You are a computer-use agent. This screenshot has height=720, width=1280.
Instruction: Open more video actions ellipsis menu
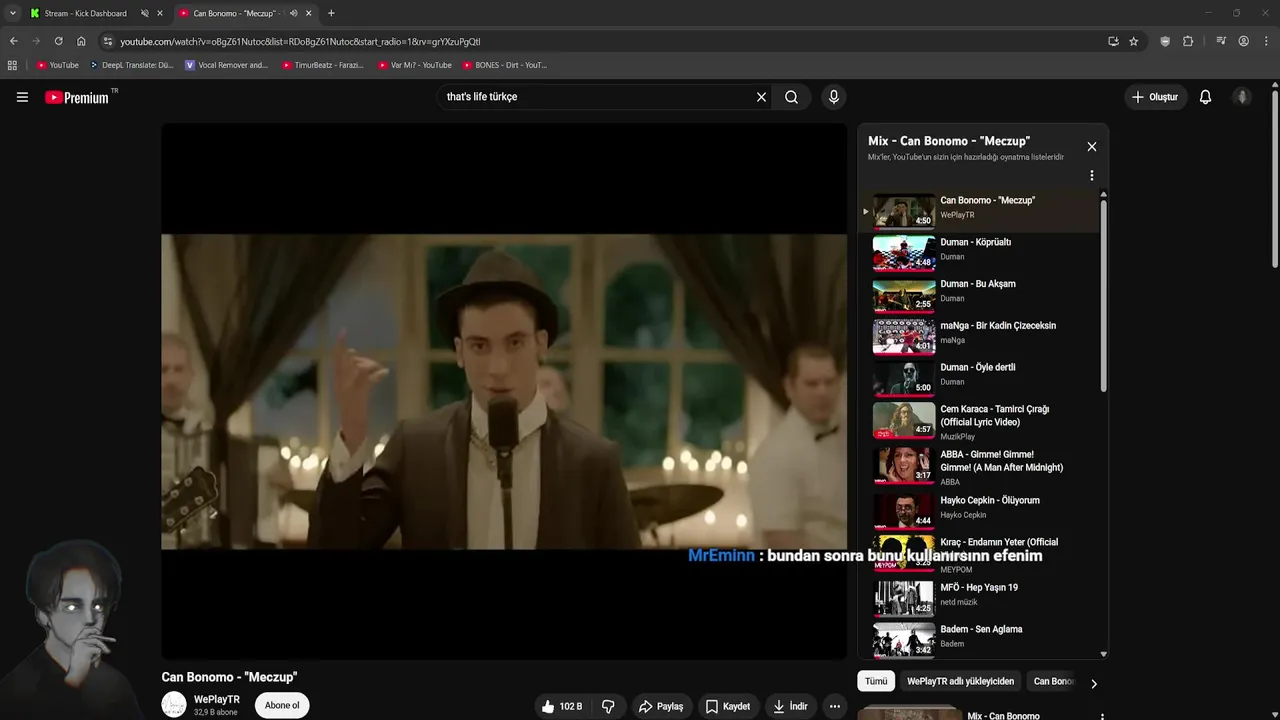(834, 706)
